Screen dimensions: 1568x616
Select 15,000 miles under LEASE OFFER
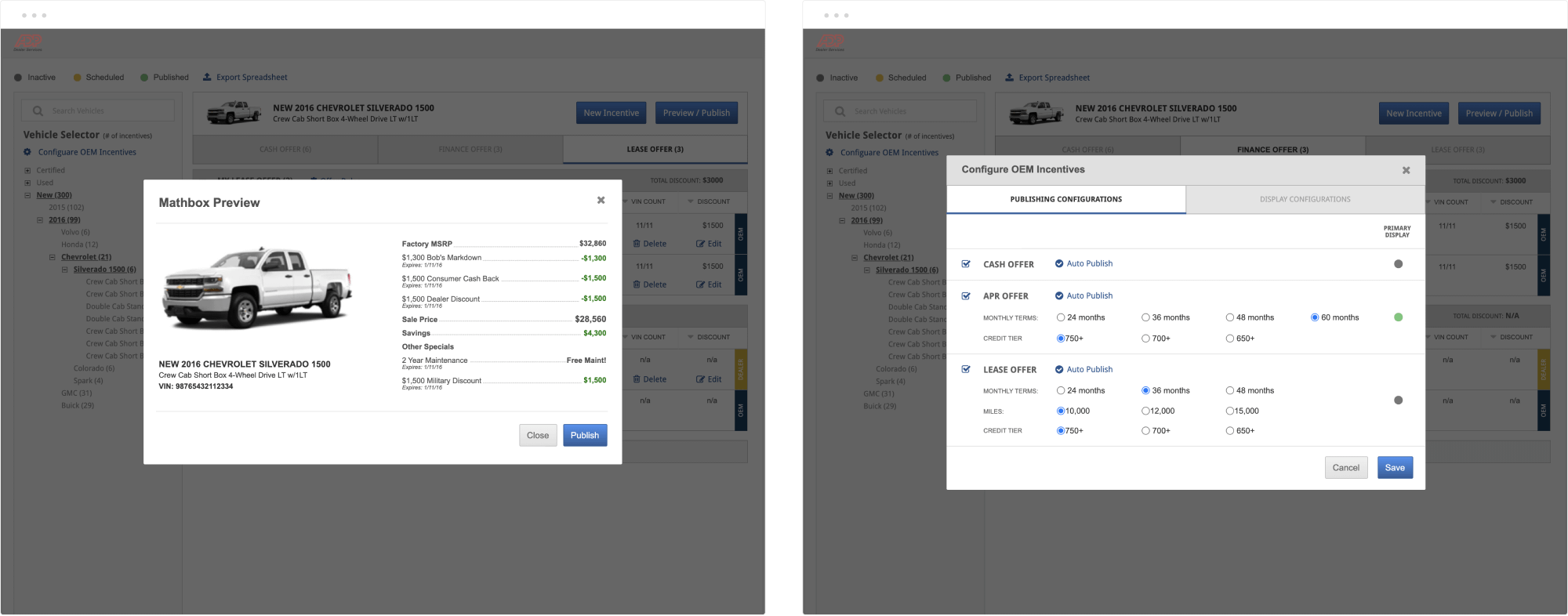pos(1230,411)
